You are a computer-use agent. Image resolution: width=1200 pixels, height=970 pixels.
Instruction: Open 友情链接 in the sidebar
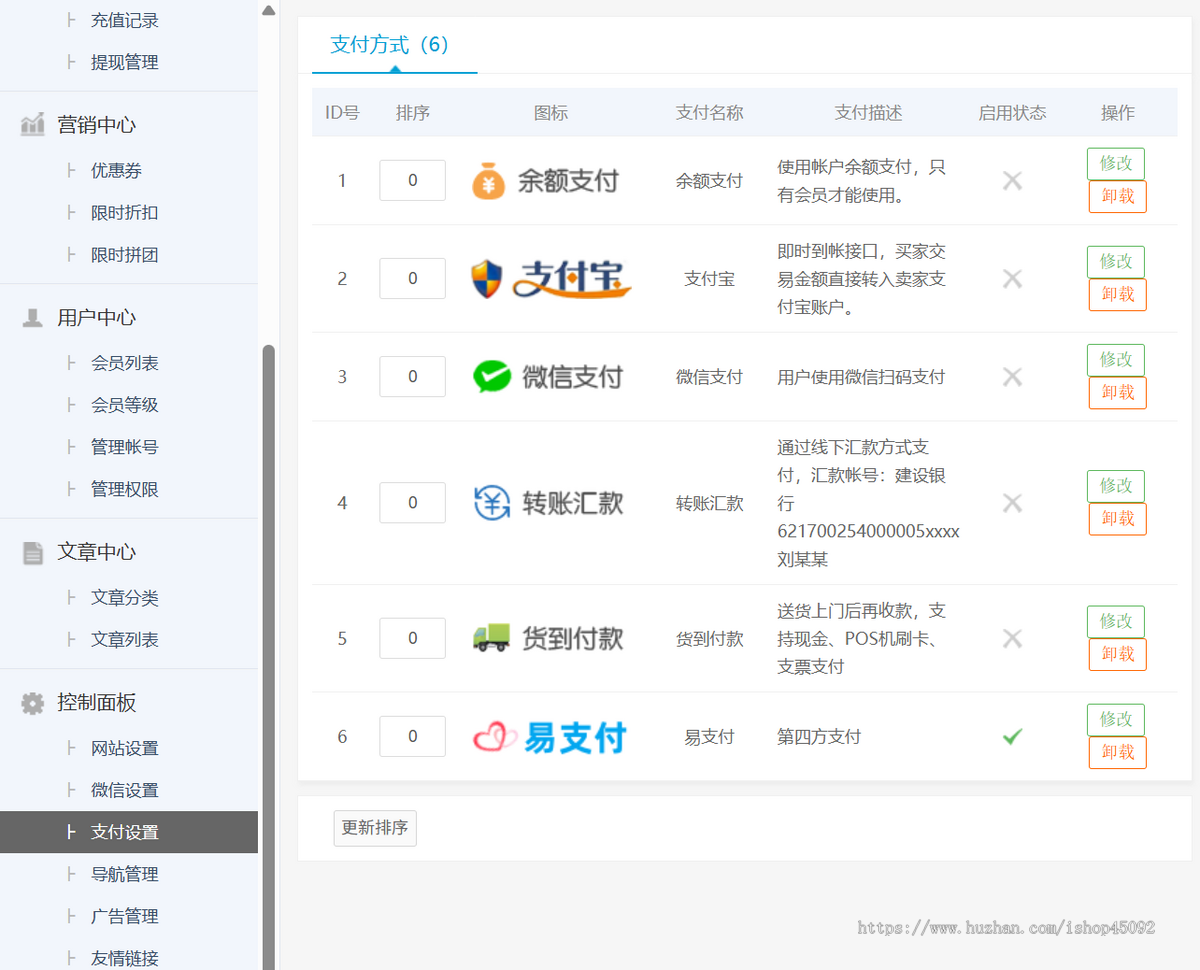pos(125,958)
